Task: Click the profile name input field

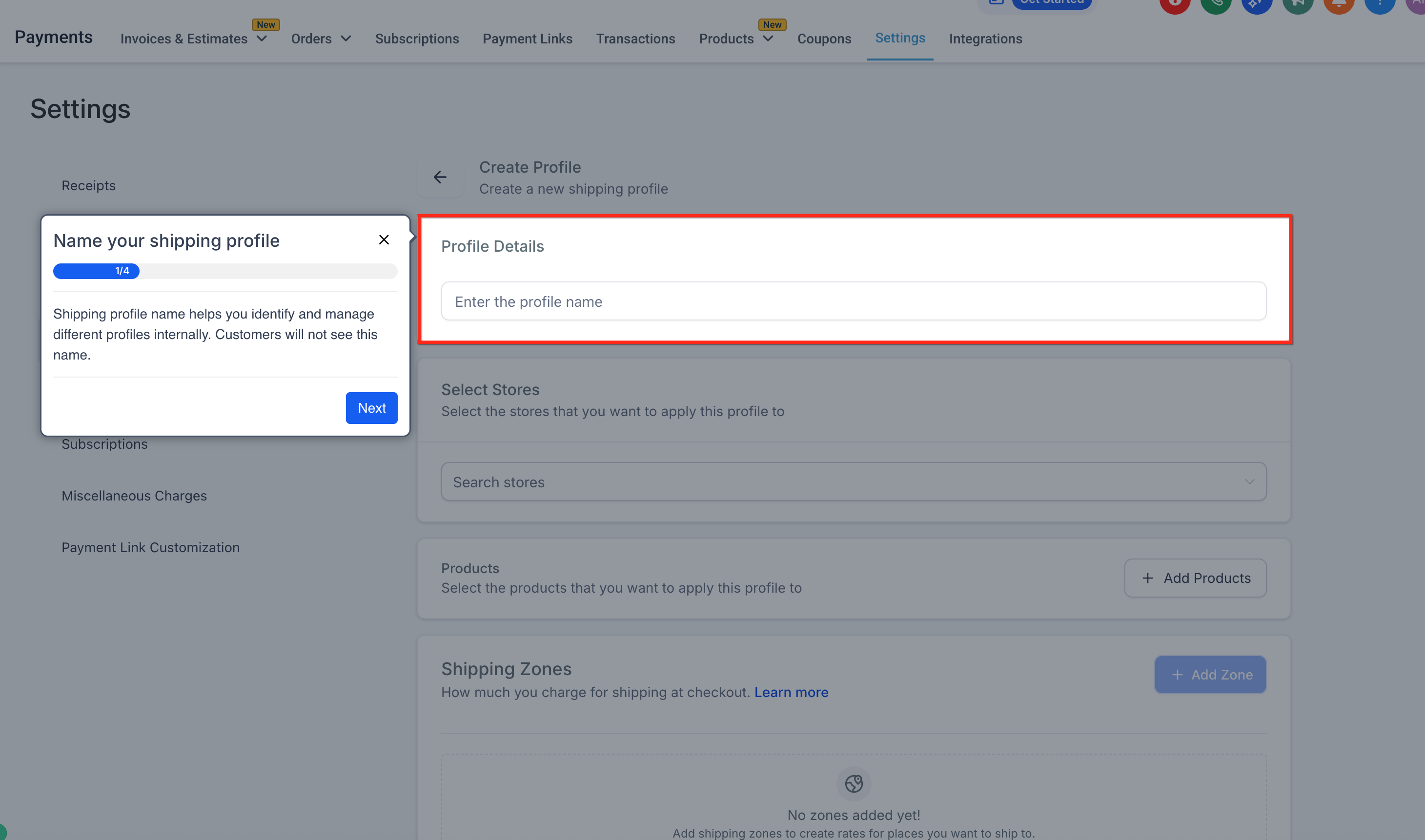Action: tap(853, 301)
